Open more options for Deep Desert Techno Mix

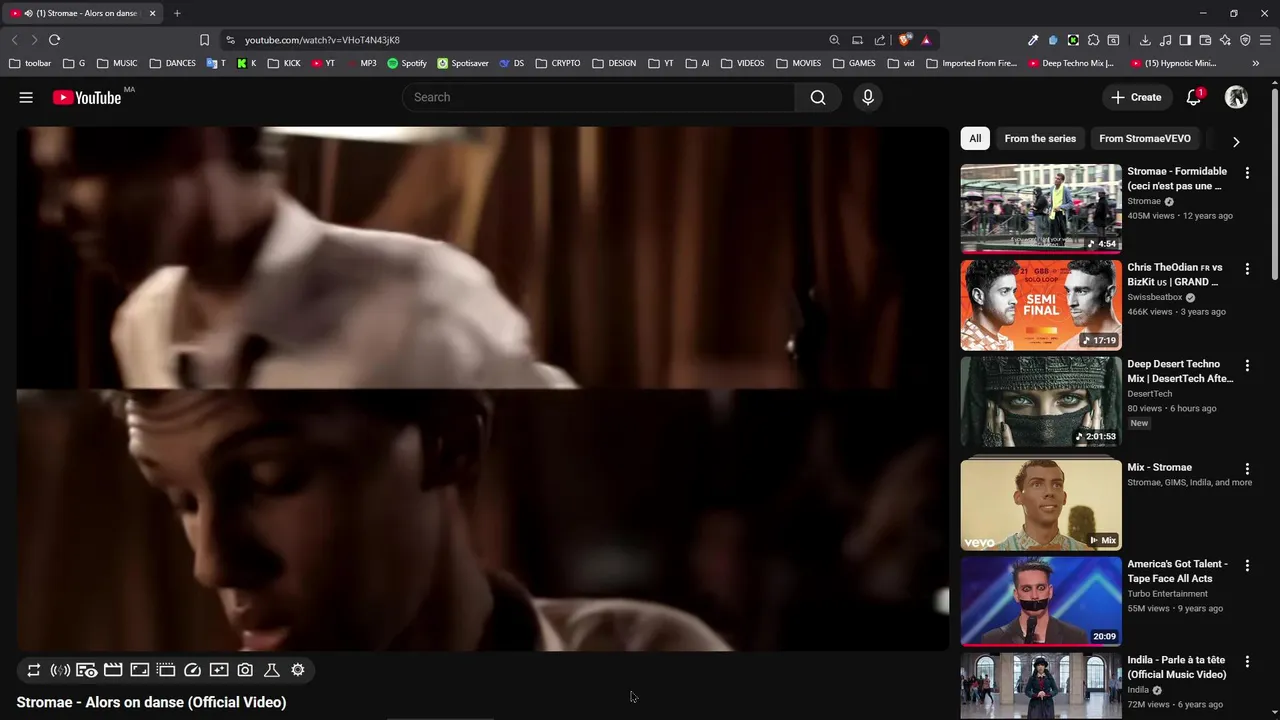pyautogui.click(x=1247, y=366)
